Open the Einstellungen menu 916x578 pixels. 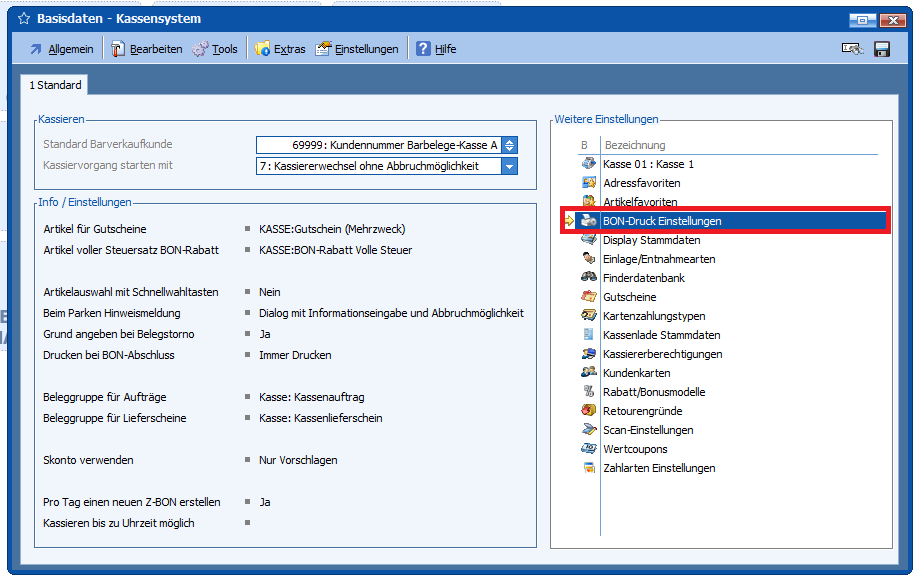click(357, 49)
